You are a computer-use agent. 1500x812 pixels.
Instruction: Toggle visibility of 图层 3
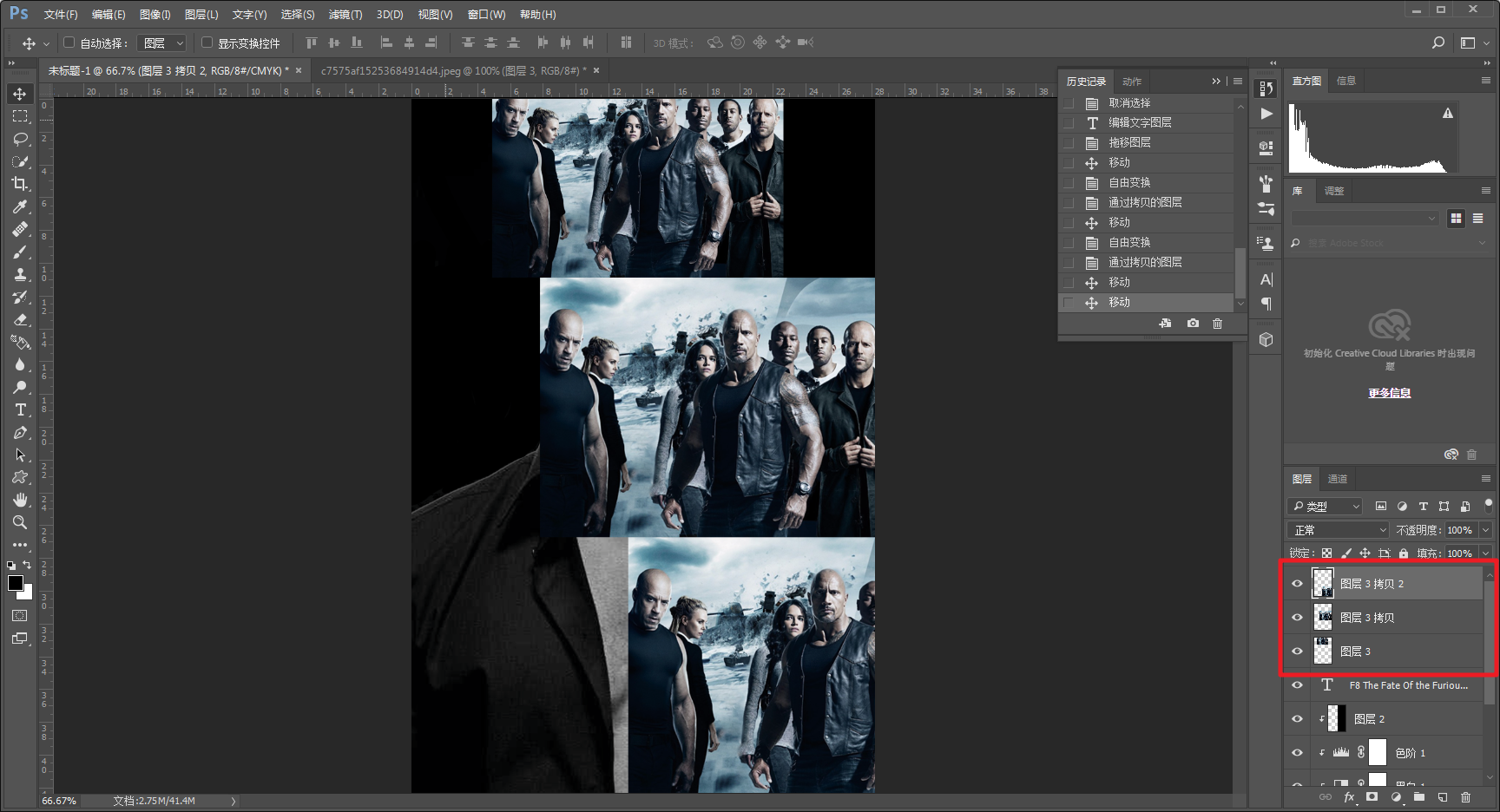[1298, 652]
